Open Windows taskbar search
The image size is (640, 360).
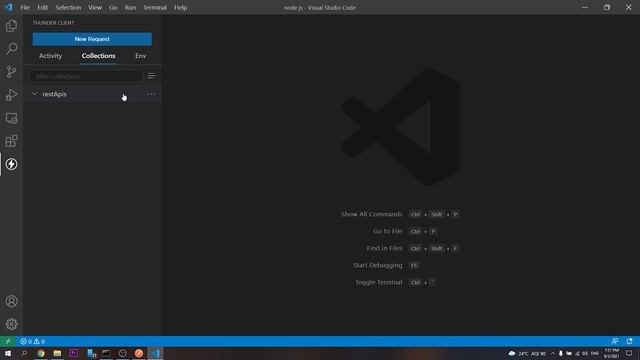tap(24, 353)
